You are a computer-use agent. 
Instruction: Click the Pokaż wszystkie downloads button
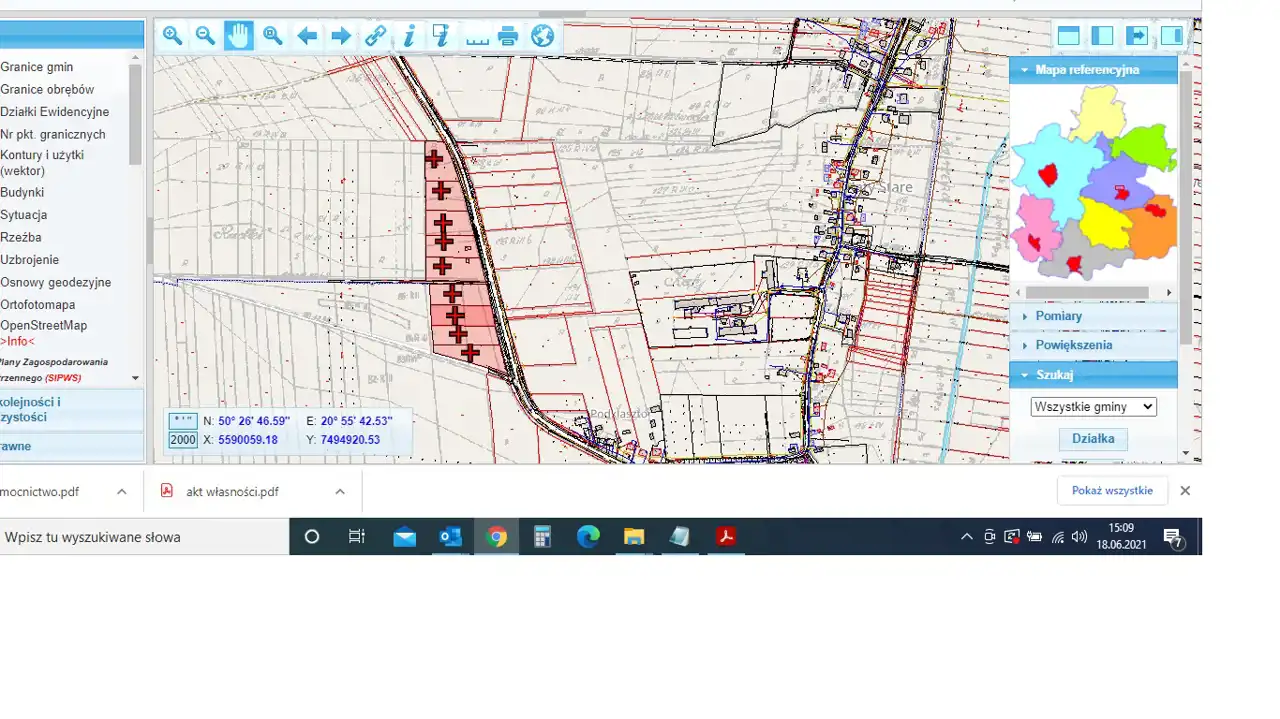(x=1112, y=491)
